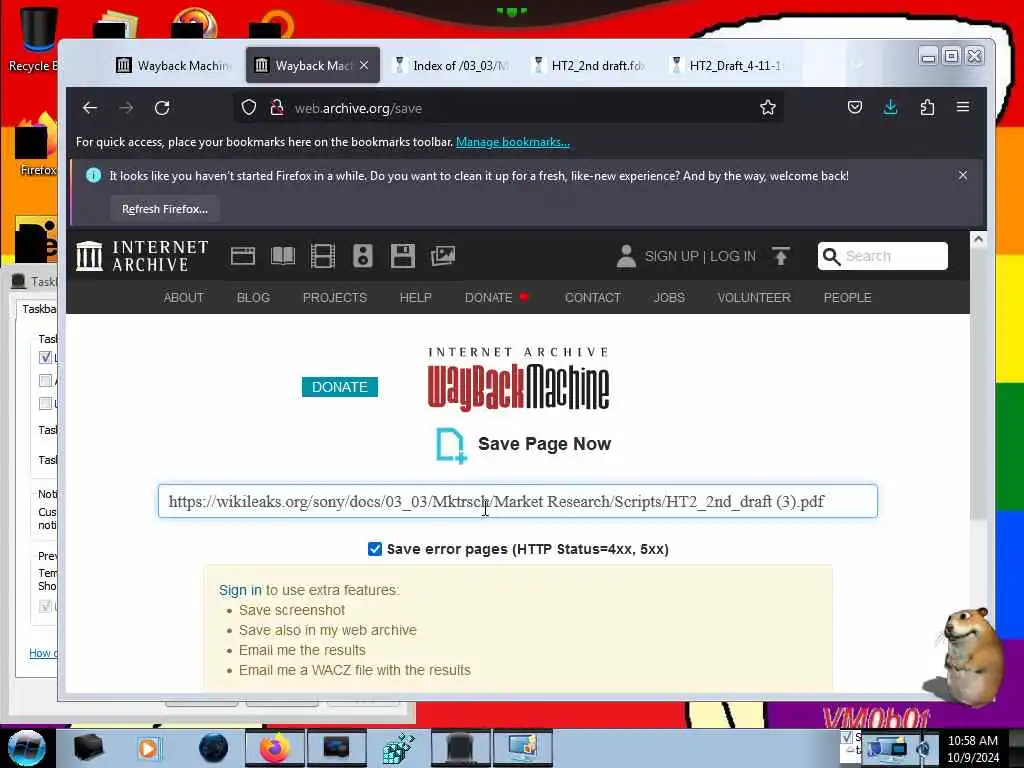Click the Firefox taskbar icon
Screen dimensions: 1024x768
coord(274,748)
